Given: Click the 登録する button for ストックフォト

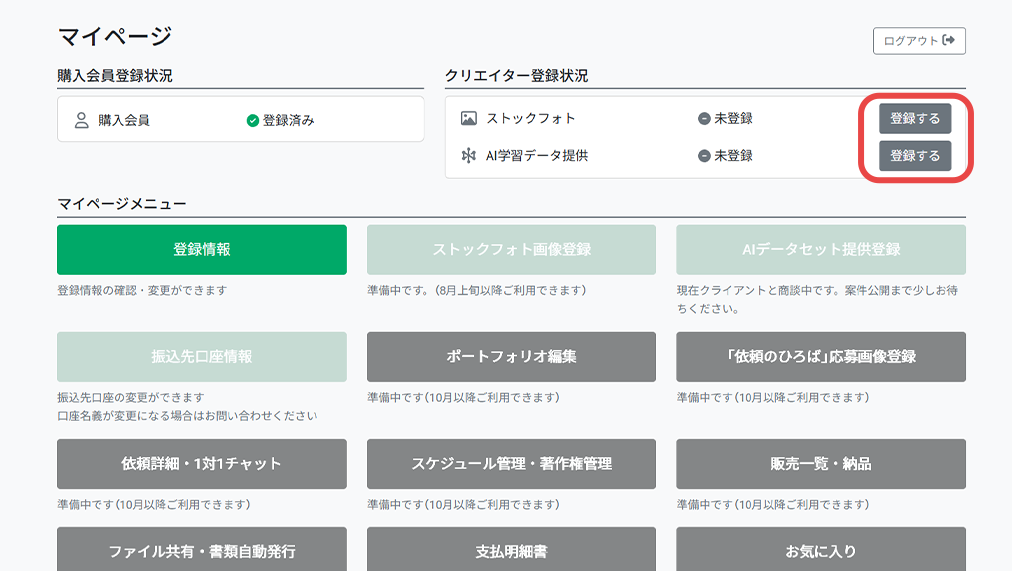Looking at the screenshot, I should 915,119.
